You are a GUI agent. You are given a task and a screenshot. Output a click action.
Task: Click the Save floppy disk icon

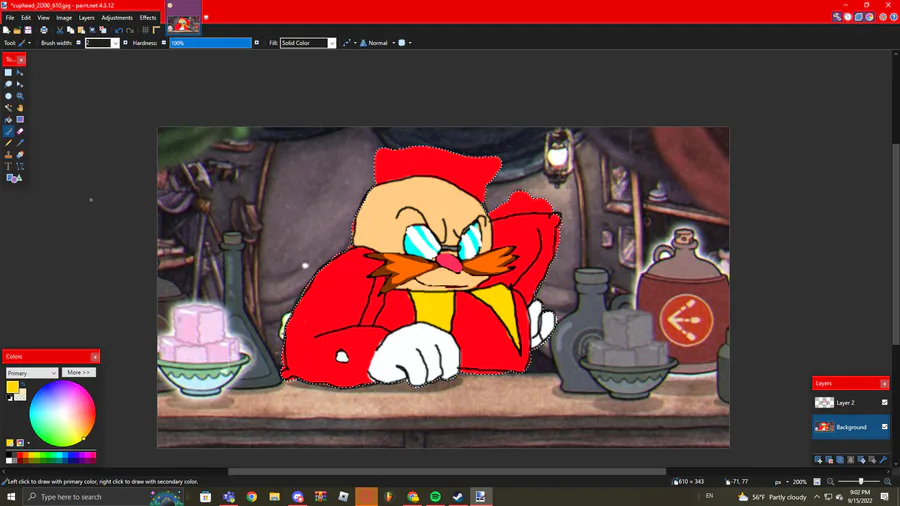point(28,30)
